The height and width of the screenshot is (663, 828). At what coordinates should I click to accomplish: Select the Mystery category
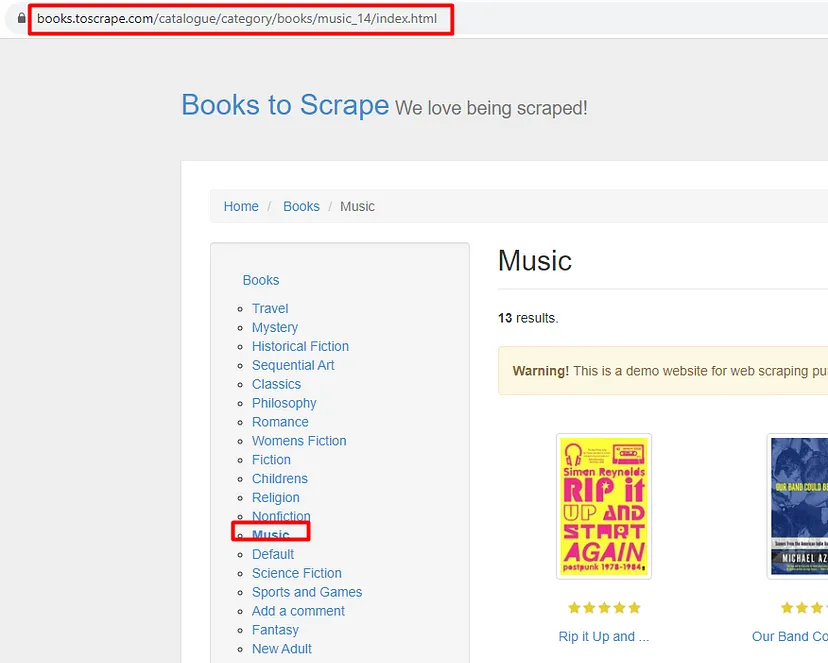275,327
